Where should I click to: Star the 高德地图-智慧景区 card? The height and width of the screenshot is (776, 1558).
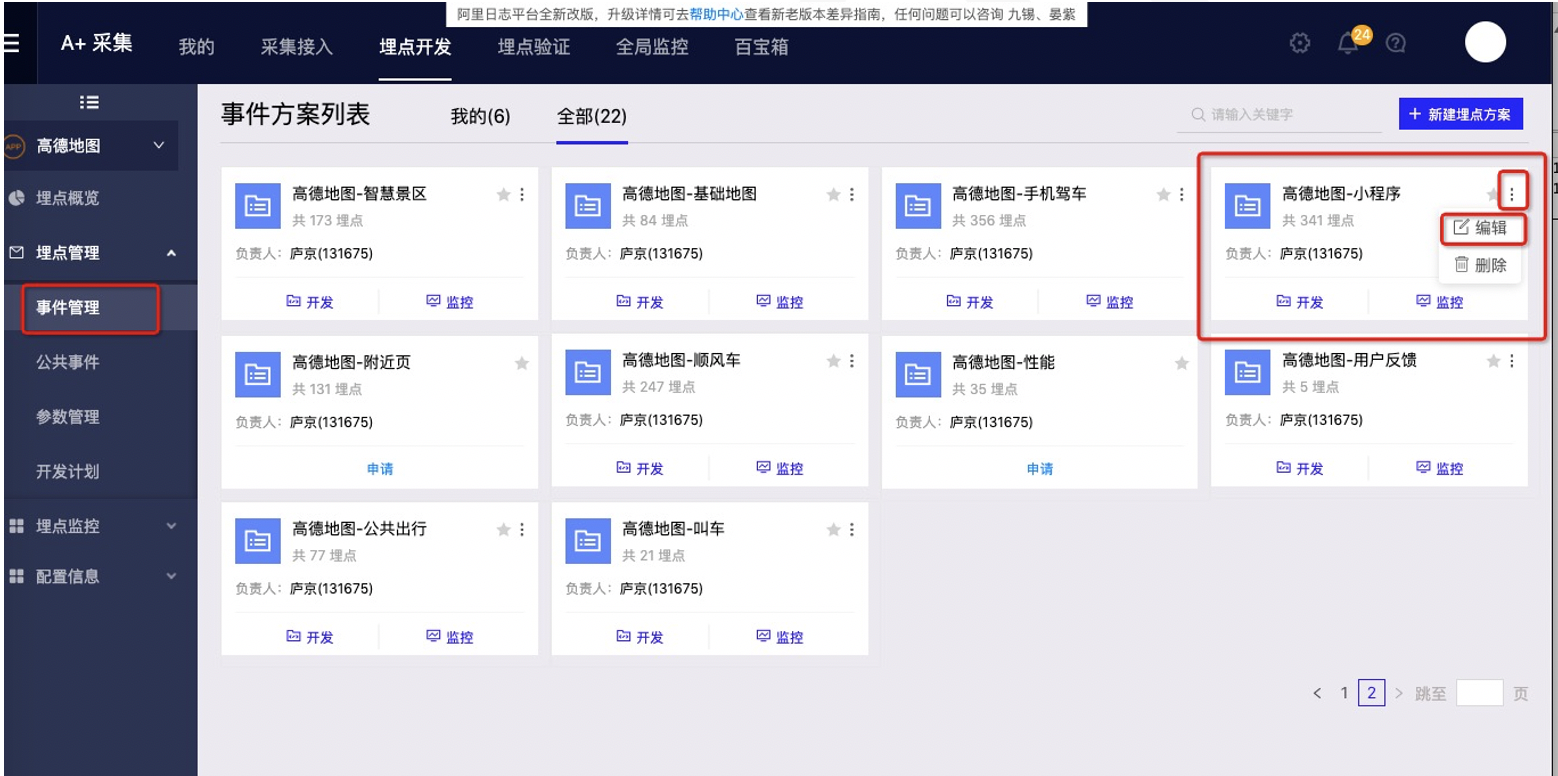(504, 195)
